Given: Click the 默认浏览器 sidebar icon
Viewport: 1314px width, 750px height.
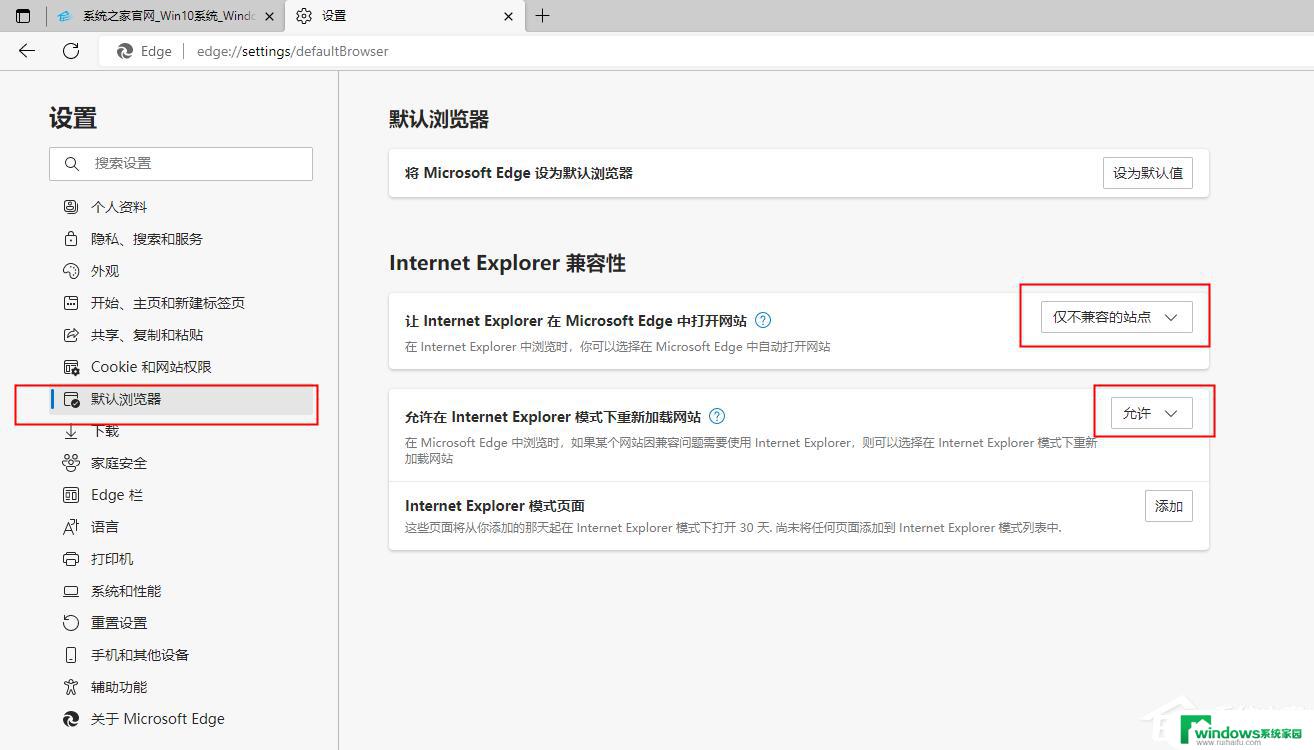Looking at the screenshot, I should point(71,399).
